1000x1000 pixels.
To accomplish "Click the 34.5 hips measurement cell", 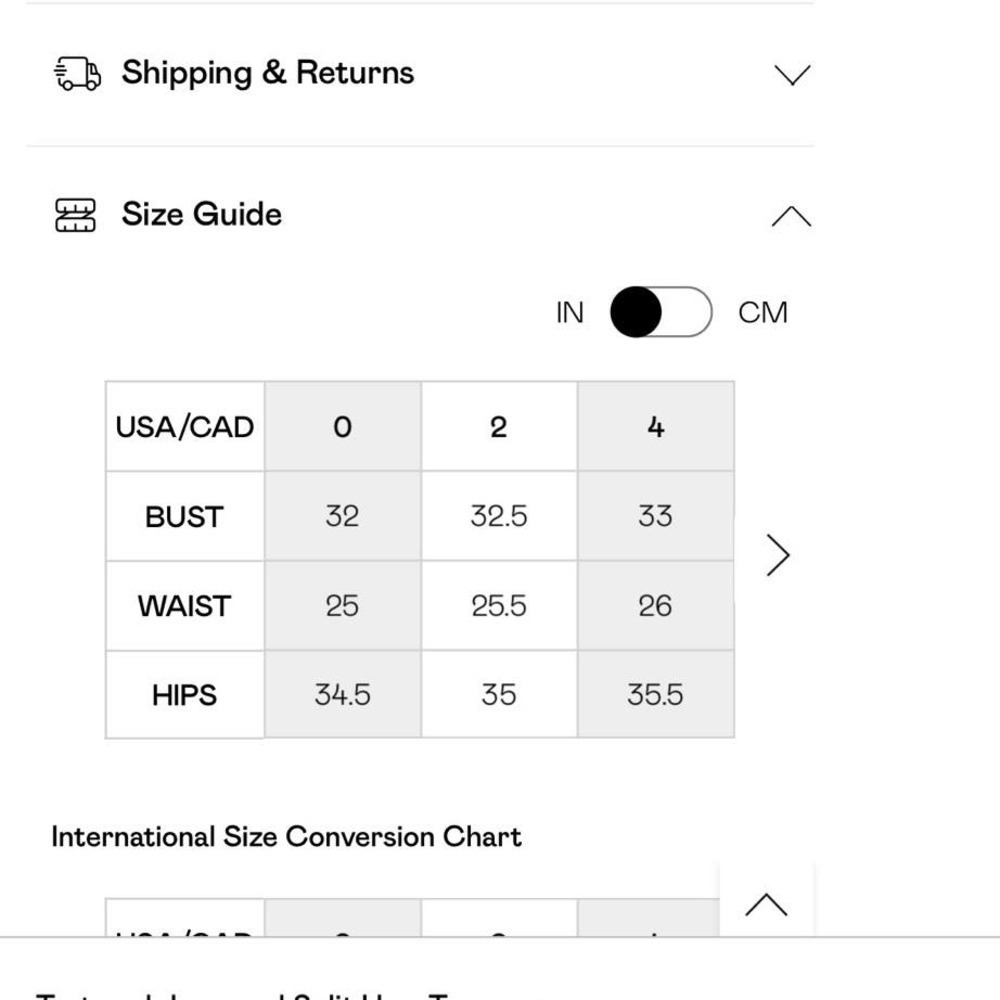I will pos(342,695).
